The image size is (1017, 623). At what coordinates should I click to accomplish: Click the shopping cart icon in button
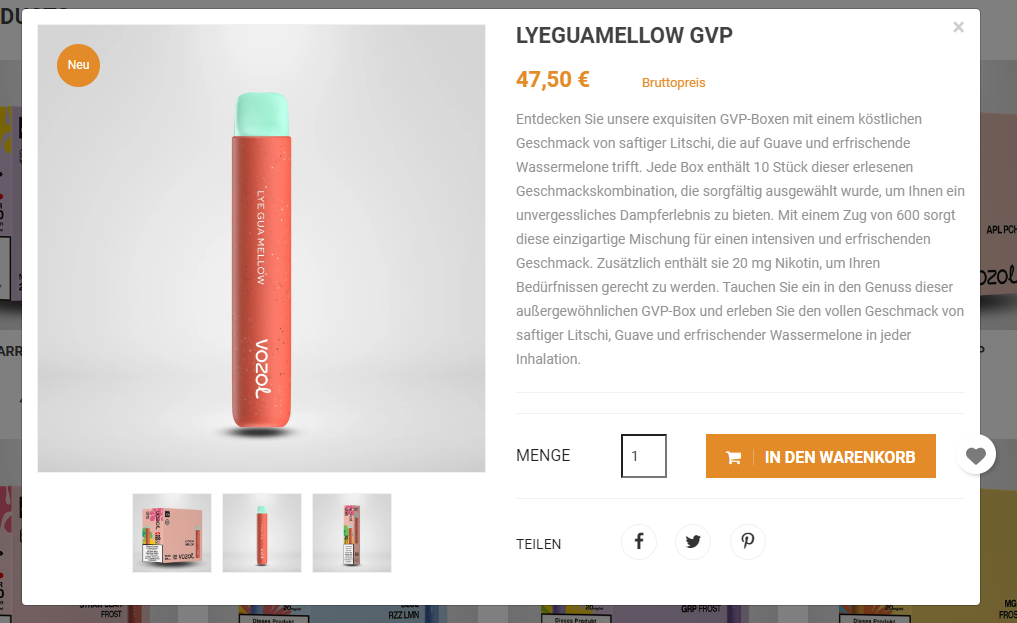click(734, 458)
